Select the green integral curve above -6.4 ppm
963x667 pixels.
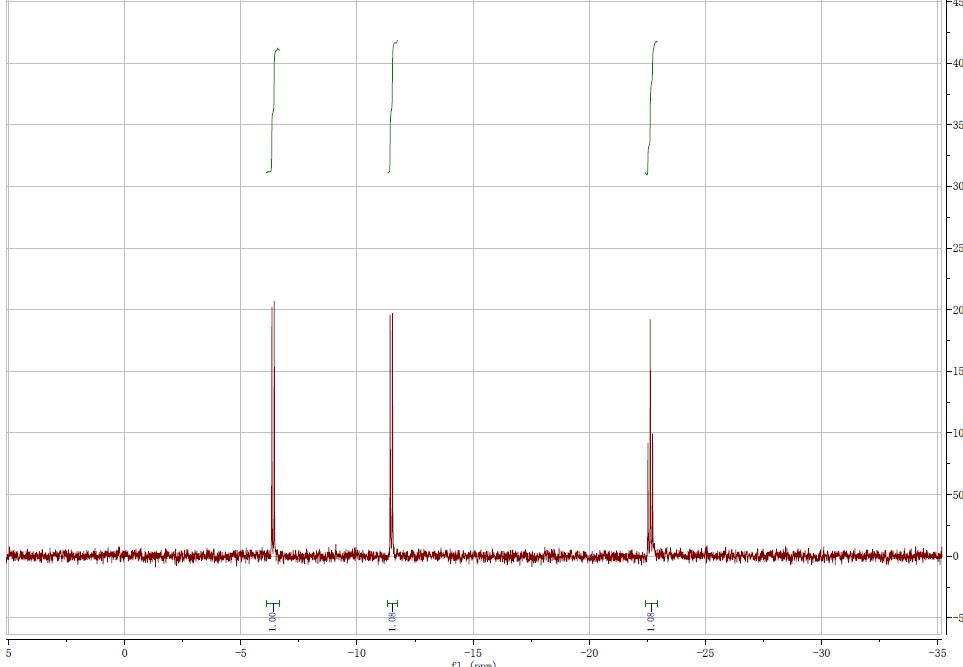click(x=273, y=110)
